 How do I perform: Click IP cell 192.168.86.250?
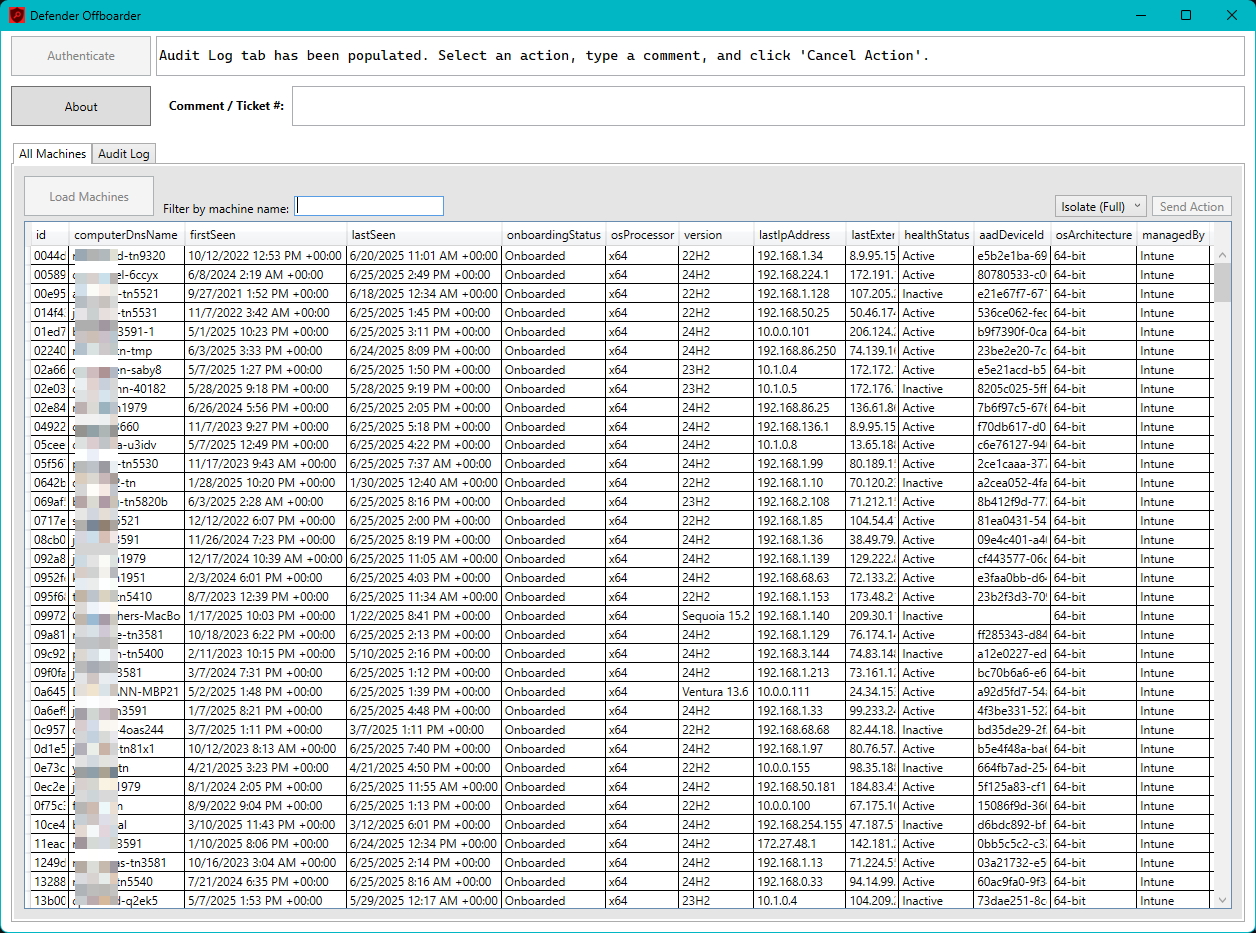800,351
